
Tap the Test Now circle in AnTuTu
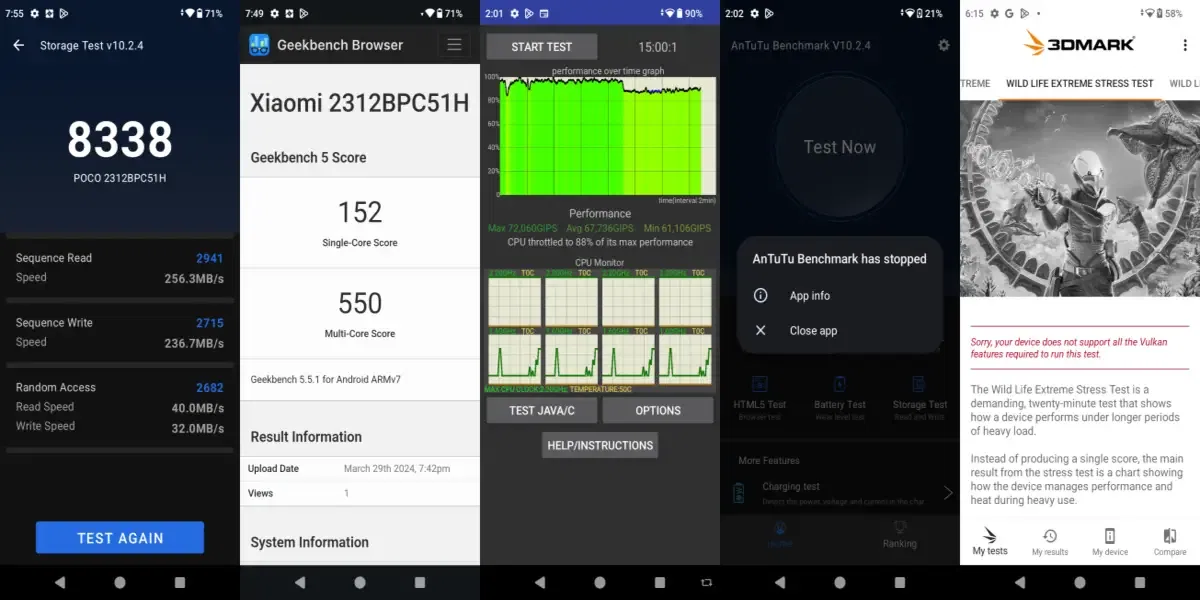tap(840, 147)
